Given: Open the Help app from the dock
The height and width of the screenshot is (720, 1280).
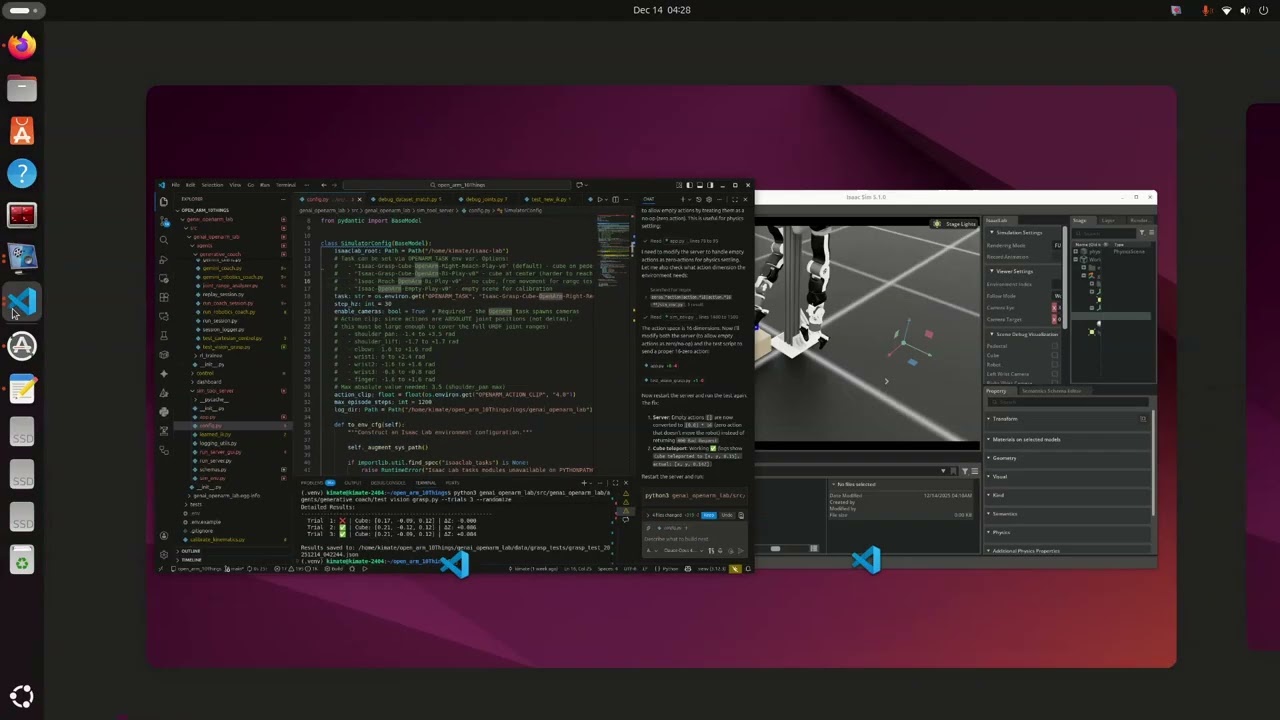Looking at the screenshot, I should 22,173.
